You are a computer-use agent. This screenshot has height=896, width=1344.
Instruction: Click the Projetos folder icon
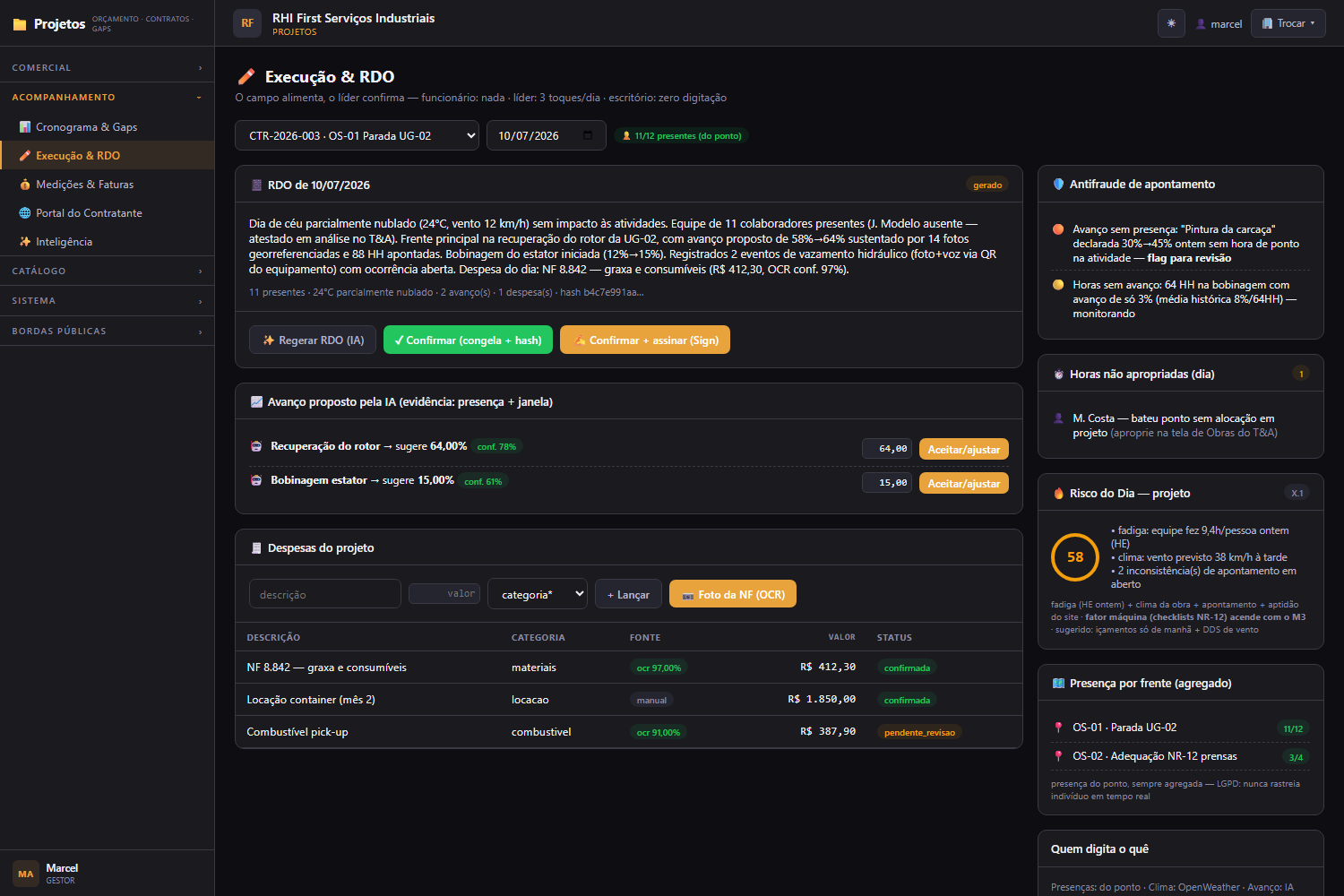click(20, 24)
